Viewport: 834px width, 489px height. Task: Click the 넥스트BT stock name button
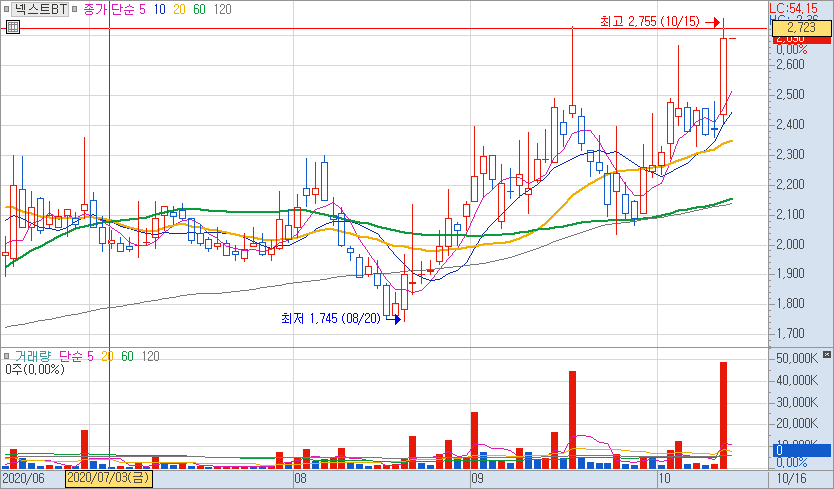40,9
